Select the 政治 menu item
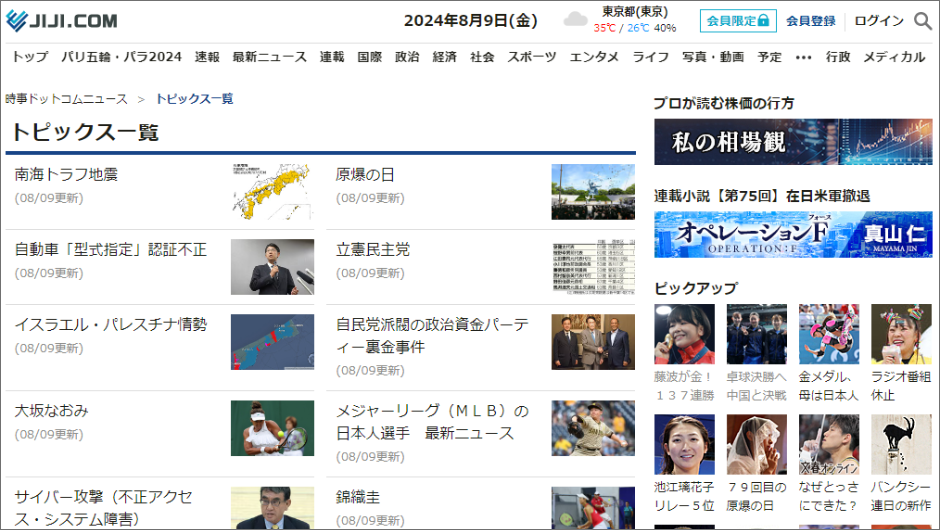 click(407, 57)
